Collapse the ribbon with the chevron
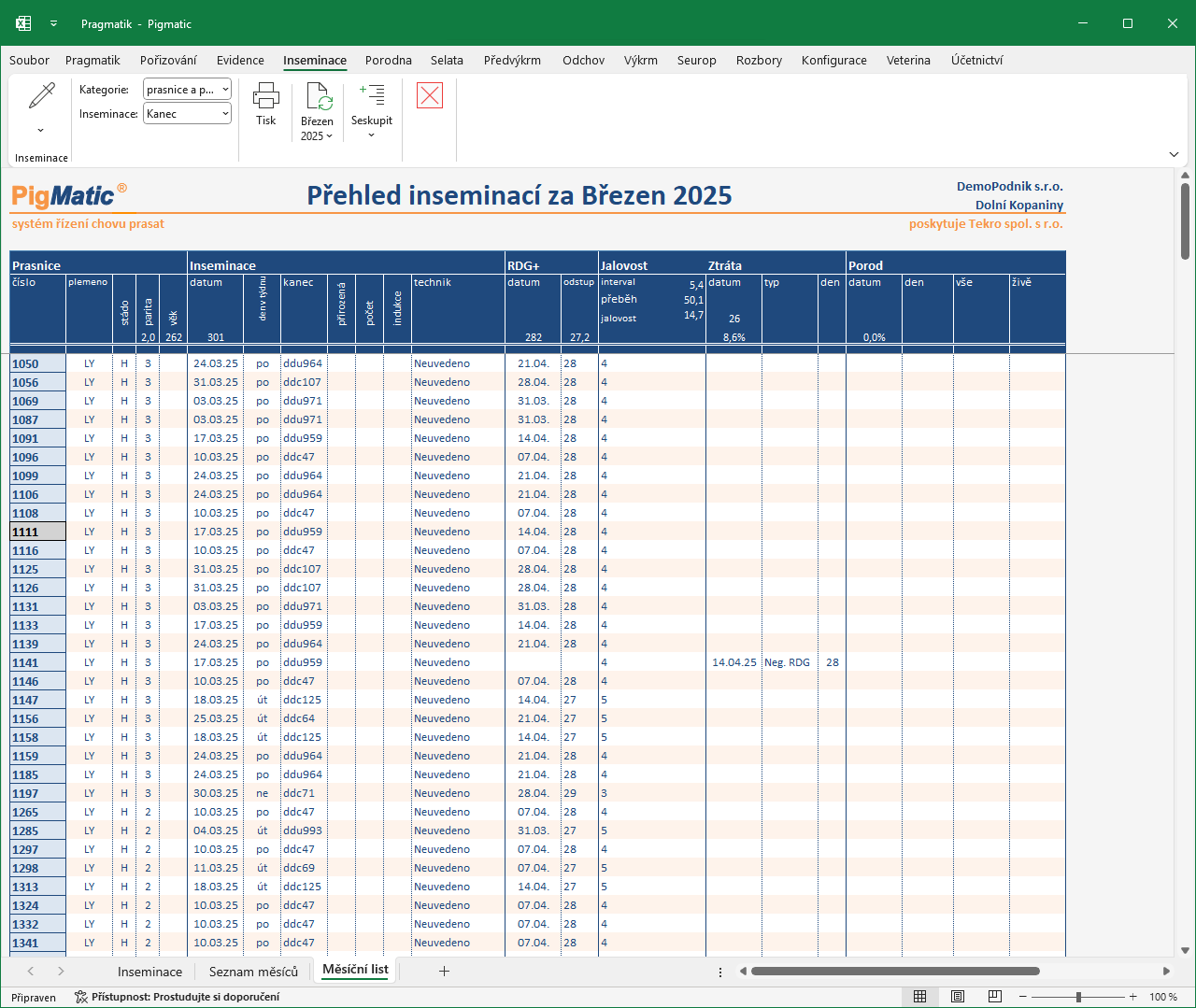 1174,154
